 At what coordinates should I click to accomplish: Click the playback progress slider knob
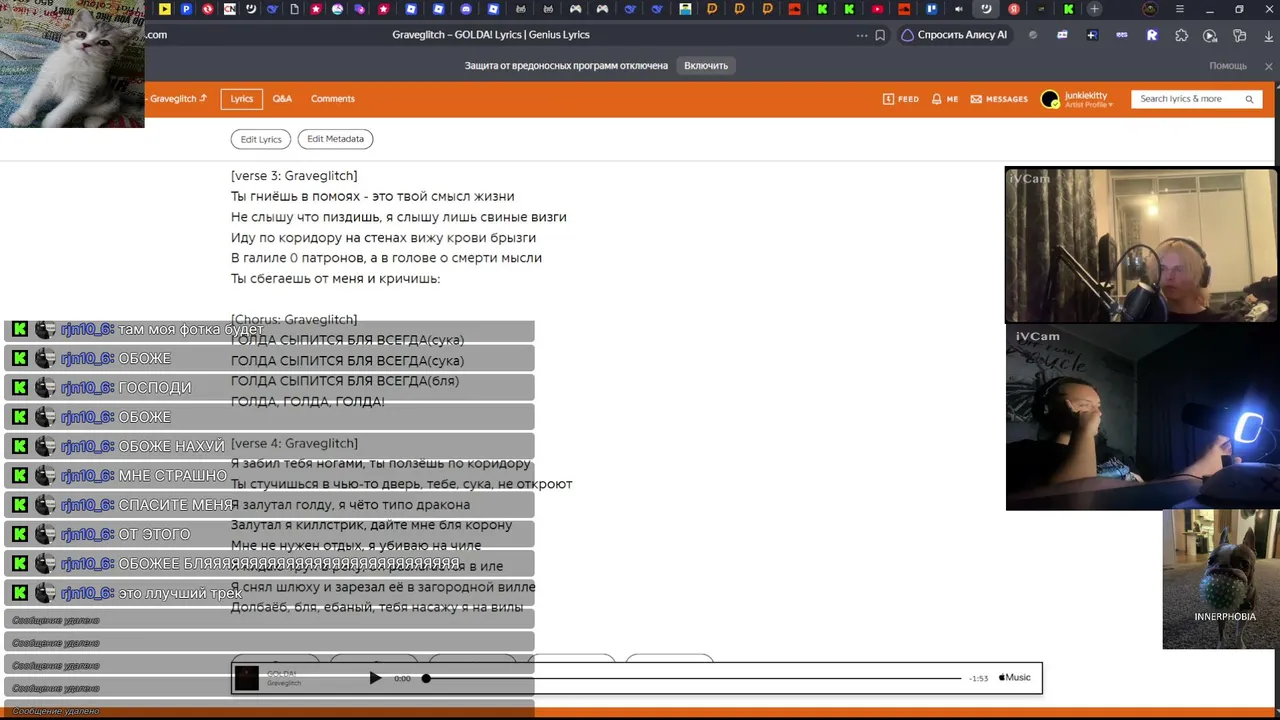[x=426, y=678]
